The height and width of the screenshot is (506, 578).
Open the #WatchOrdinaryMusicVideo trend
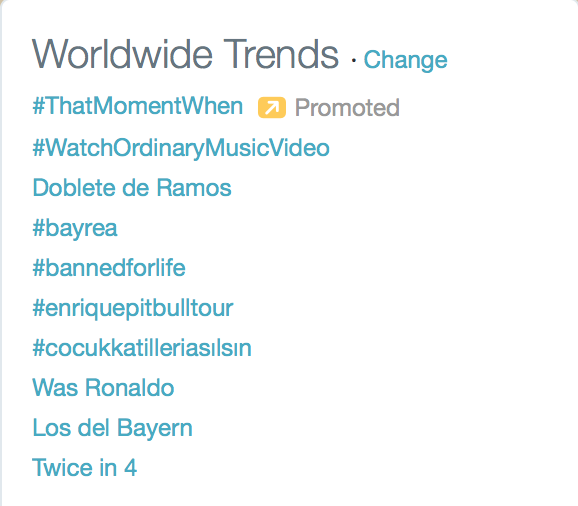(x=181, y=148)
